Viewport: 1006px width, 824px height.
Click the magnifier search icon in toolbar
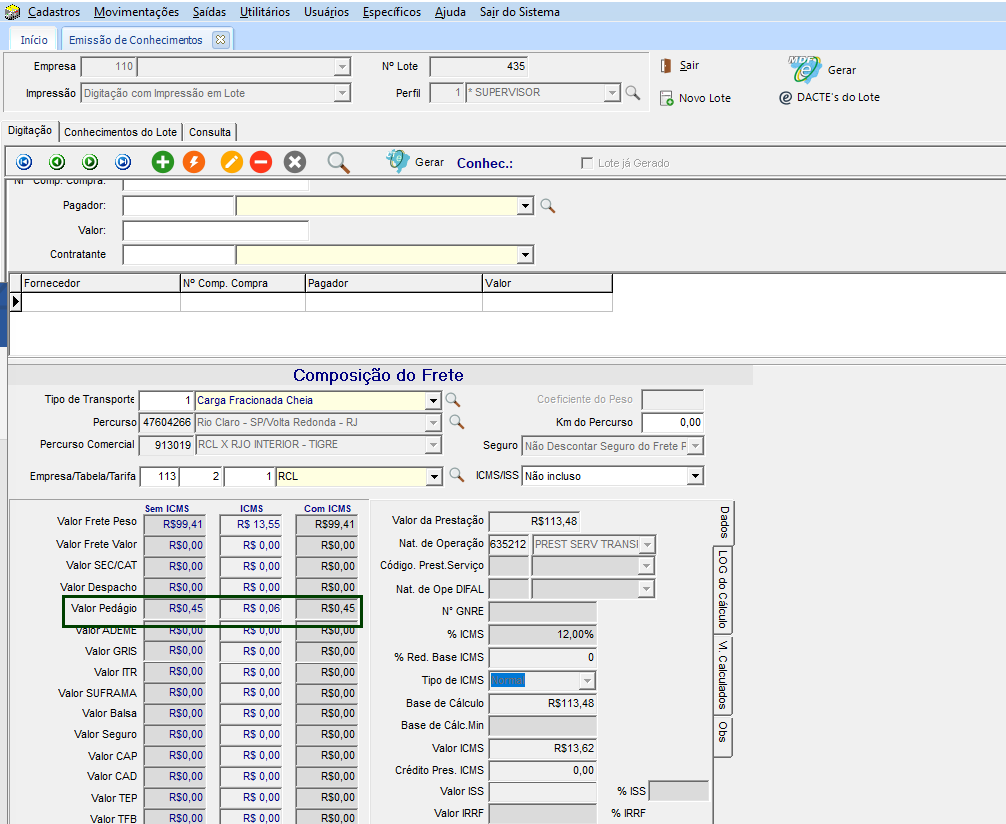point(339,162)
